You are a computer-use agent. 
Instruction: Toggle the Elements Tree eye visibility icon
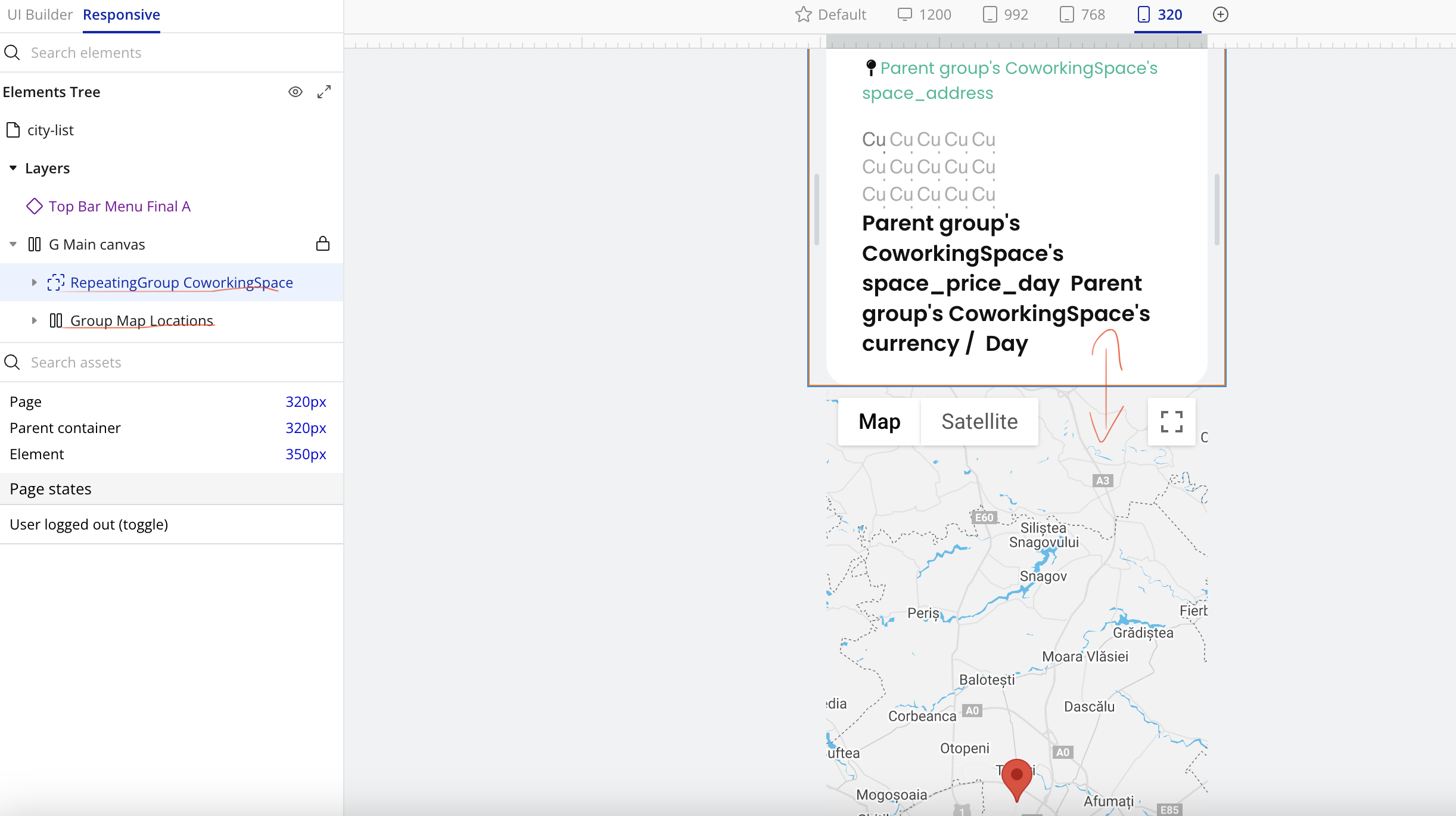(x=295, y=92)
